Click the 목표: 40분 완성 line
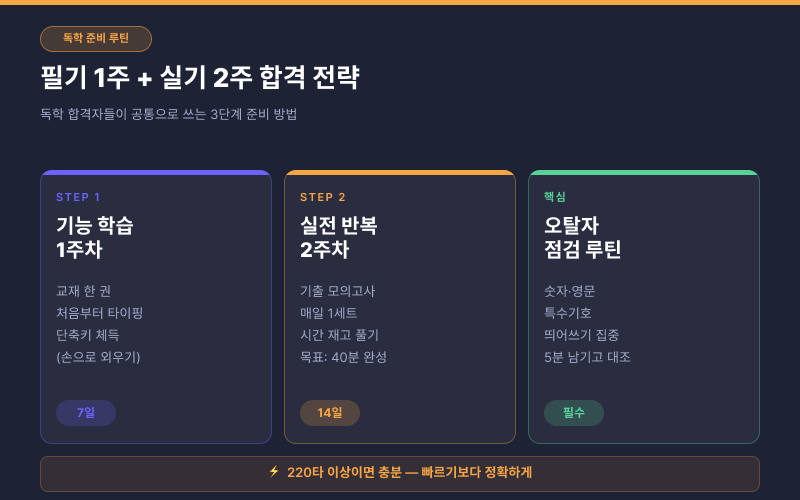Image resolution: width=800 pixels, height=500 pixels. coord(343,357)
